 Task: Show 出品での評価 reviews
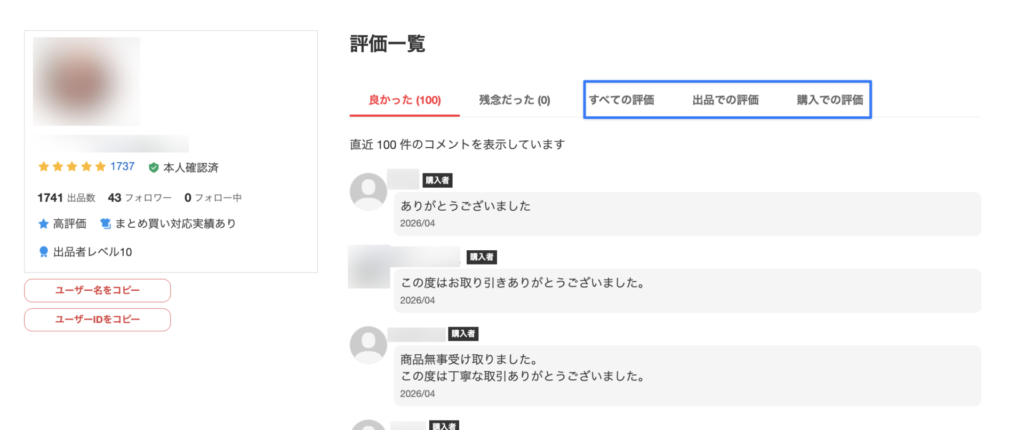(725, 100)
